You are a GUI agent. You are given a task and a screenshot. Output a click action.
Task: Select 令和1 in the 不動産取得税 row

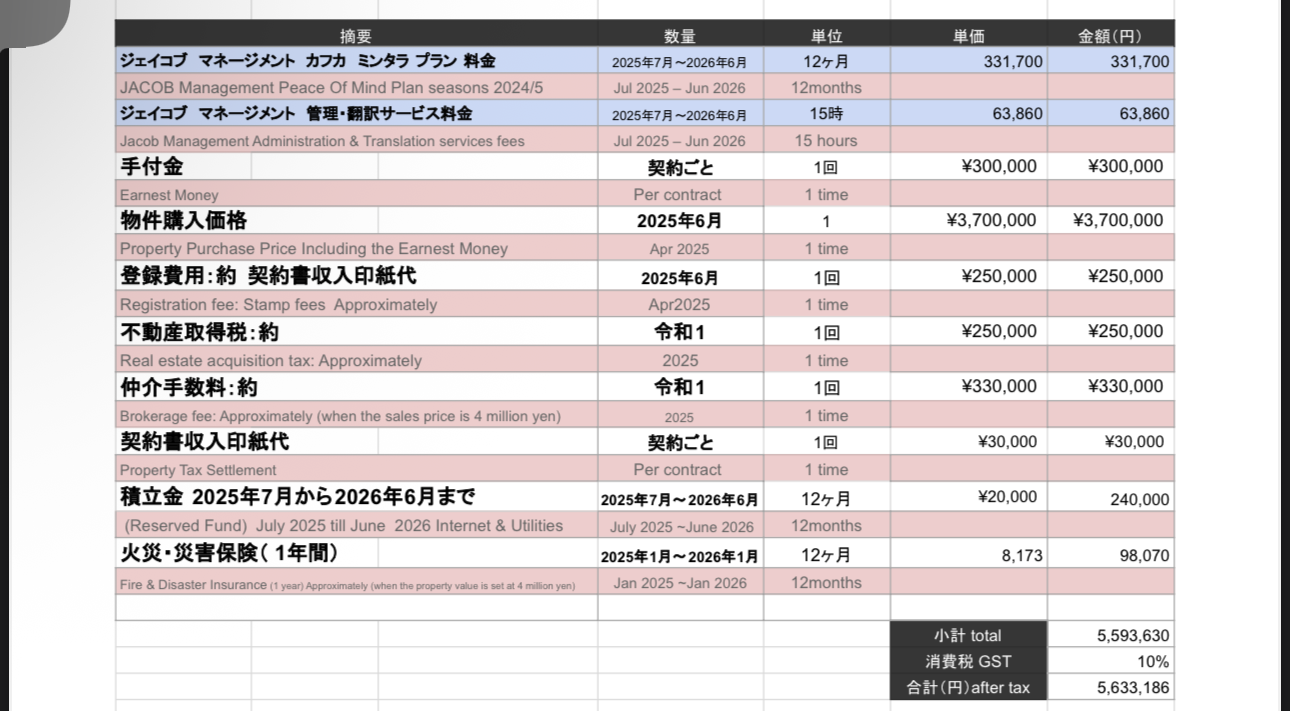(x=680, y=332)
